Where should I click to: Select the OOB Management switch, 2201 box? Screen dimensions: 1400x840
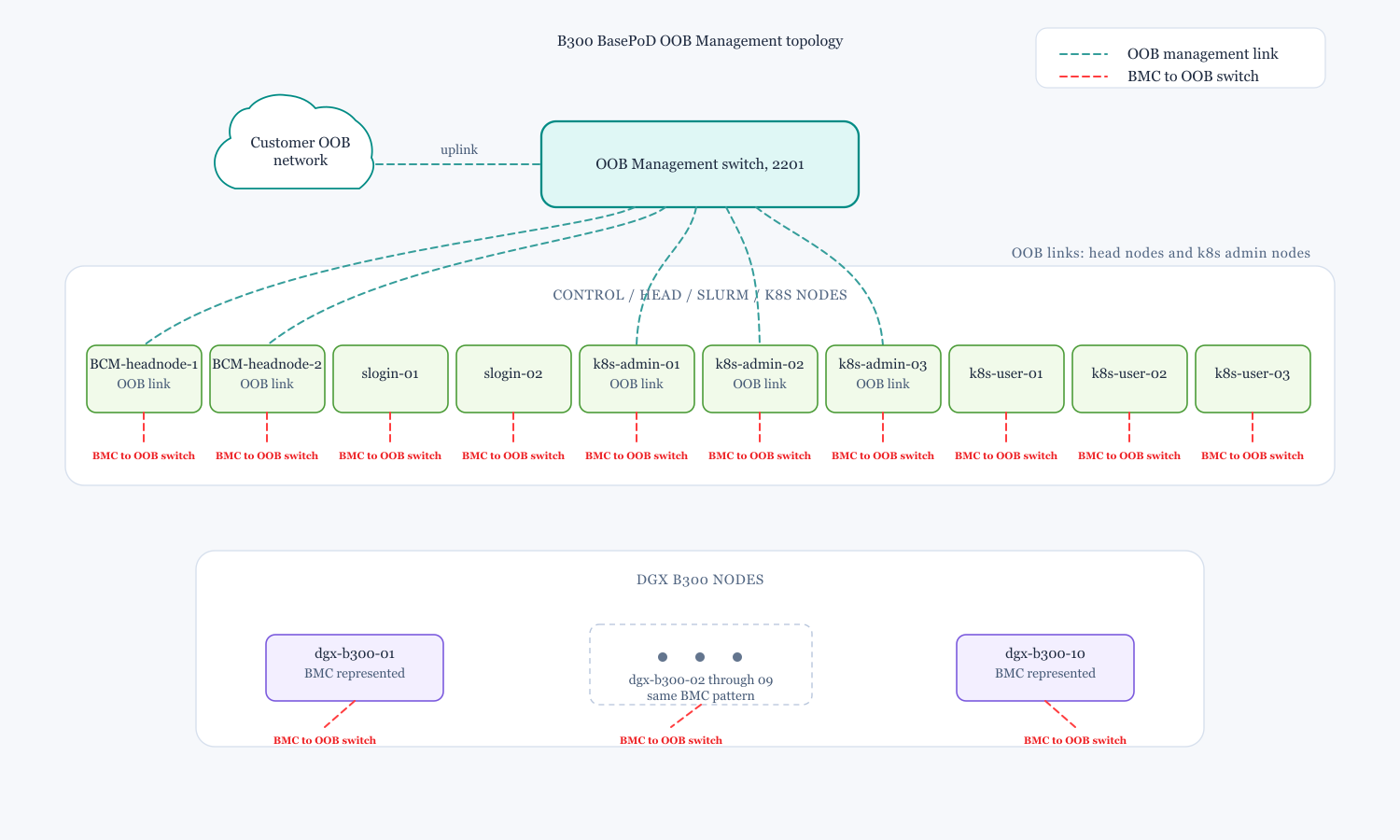[x=700, y=164]
